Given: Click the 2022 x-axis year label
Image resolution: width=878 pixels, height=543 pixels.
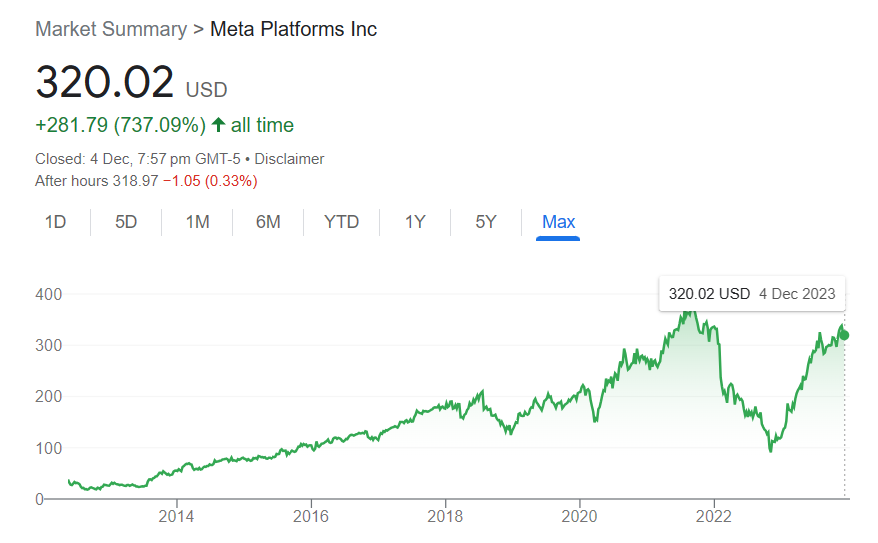Looking at the screenshot, I should point(714,517).
